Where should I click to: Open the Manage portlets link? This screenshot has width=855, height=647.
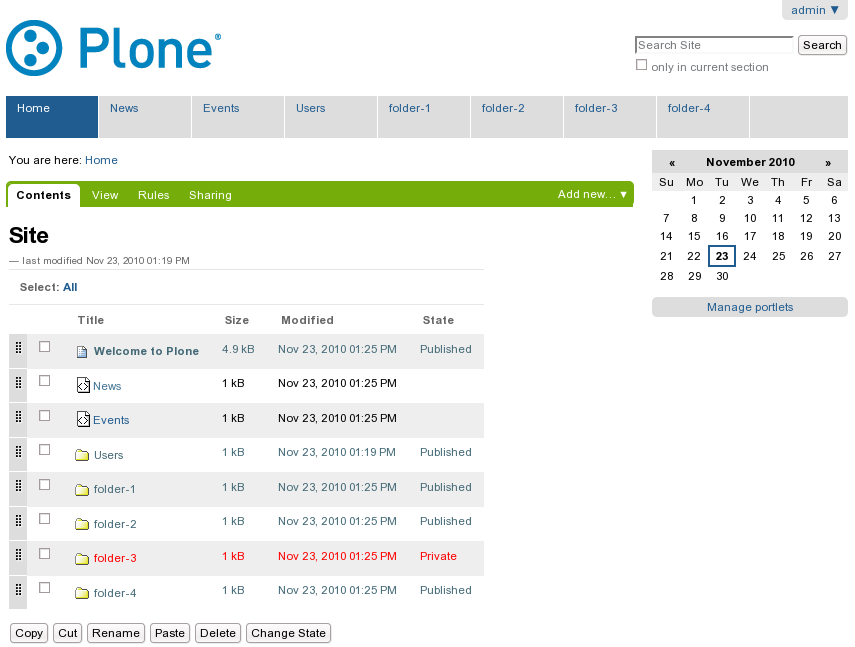pyautogui.click(x=749, y=307)
